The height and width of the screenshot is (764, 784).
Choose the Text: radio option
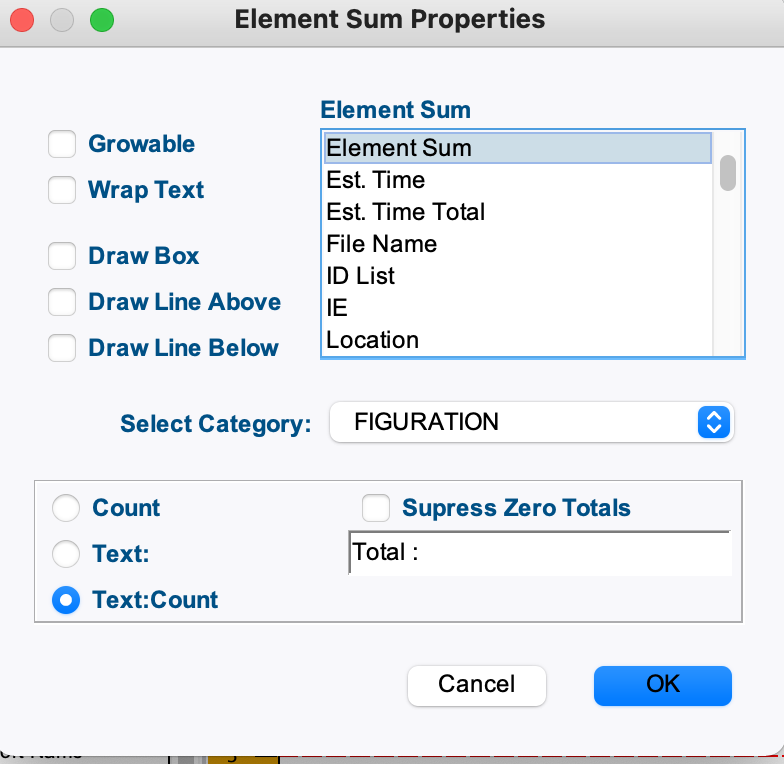[x=66, y=554]
